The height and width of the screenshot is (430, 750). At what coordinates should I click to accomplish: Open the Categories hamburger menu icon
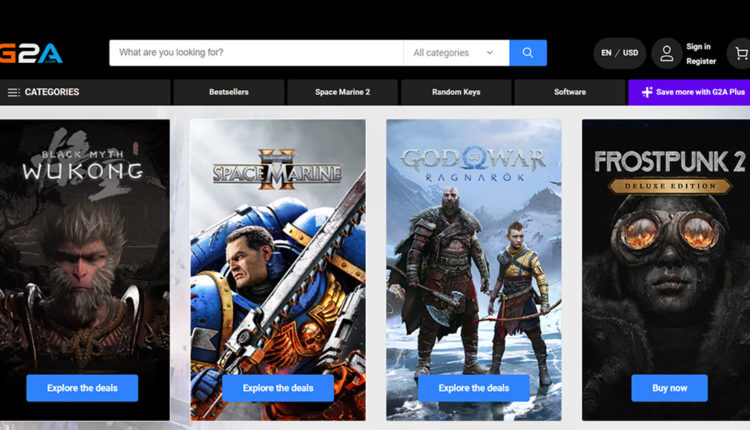click(x=13, y=93)
